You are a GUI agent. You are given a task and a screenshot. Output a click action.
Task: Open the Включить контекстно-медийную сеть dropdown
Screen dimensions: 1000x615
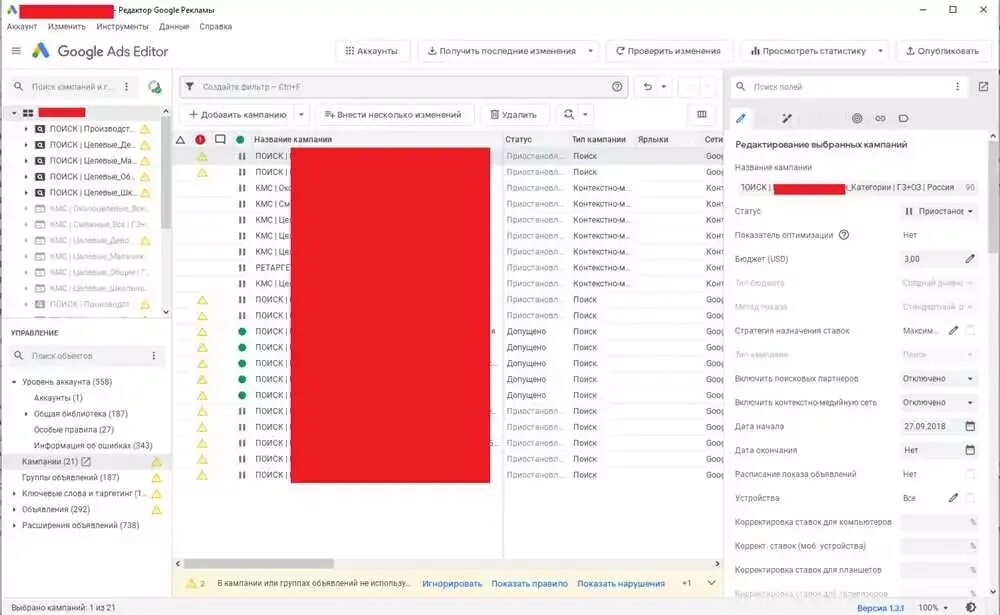pyautogui.click(x=939, y=403)
